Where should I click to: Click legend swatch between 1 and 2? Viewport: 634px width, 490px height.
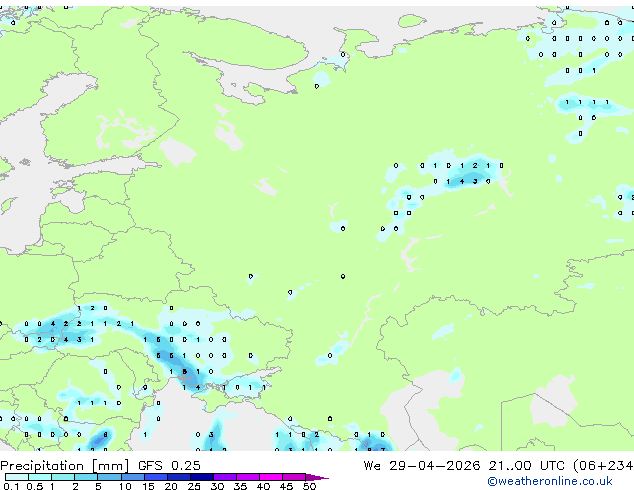[x=63, y=477]
